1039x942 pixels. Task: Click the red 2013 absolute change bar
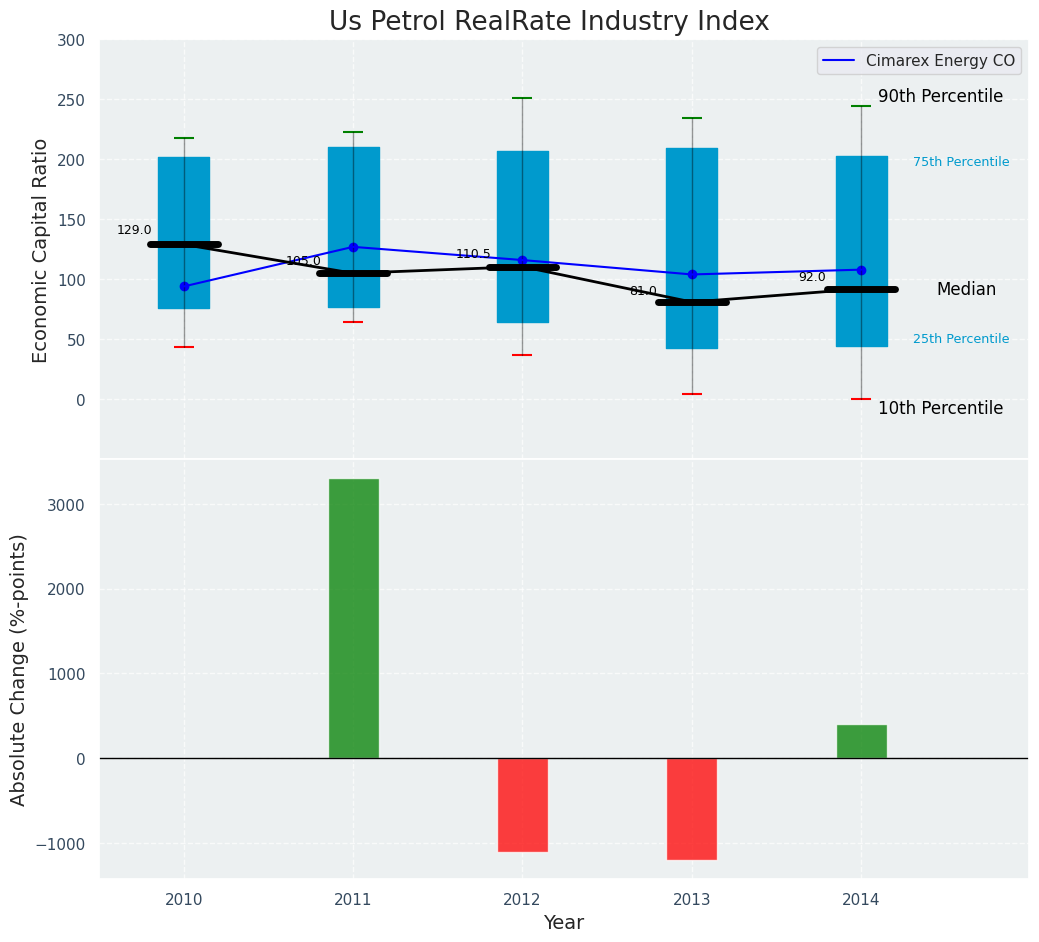point(692,808)
